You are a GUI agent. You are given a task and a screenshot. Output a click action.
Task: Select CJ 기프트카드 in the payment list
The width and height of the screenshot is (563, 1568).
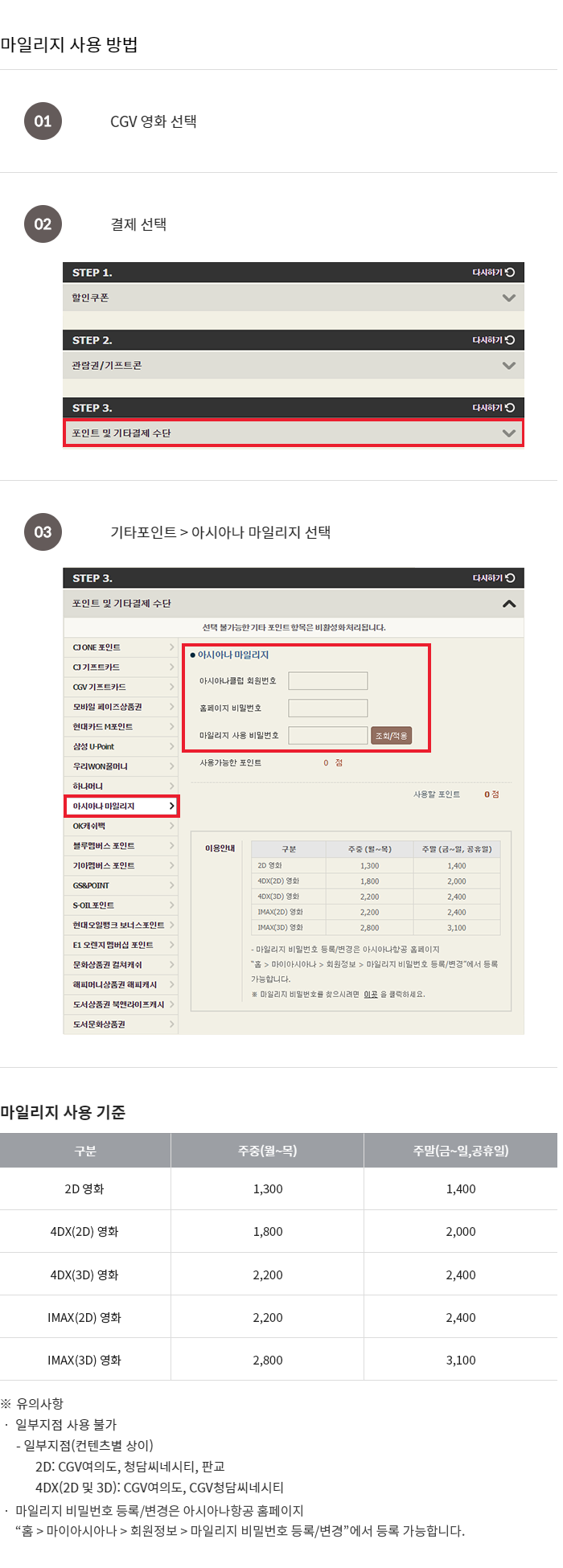tap(121, 667)
